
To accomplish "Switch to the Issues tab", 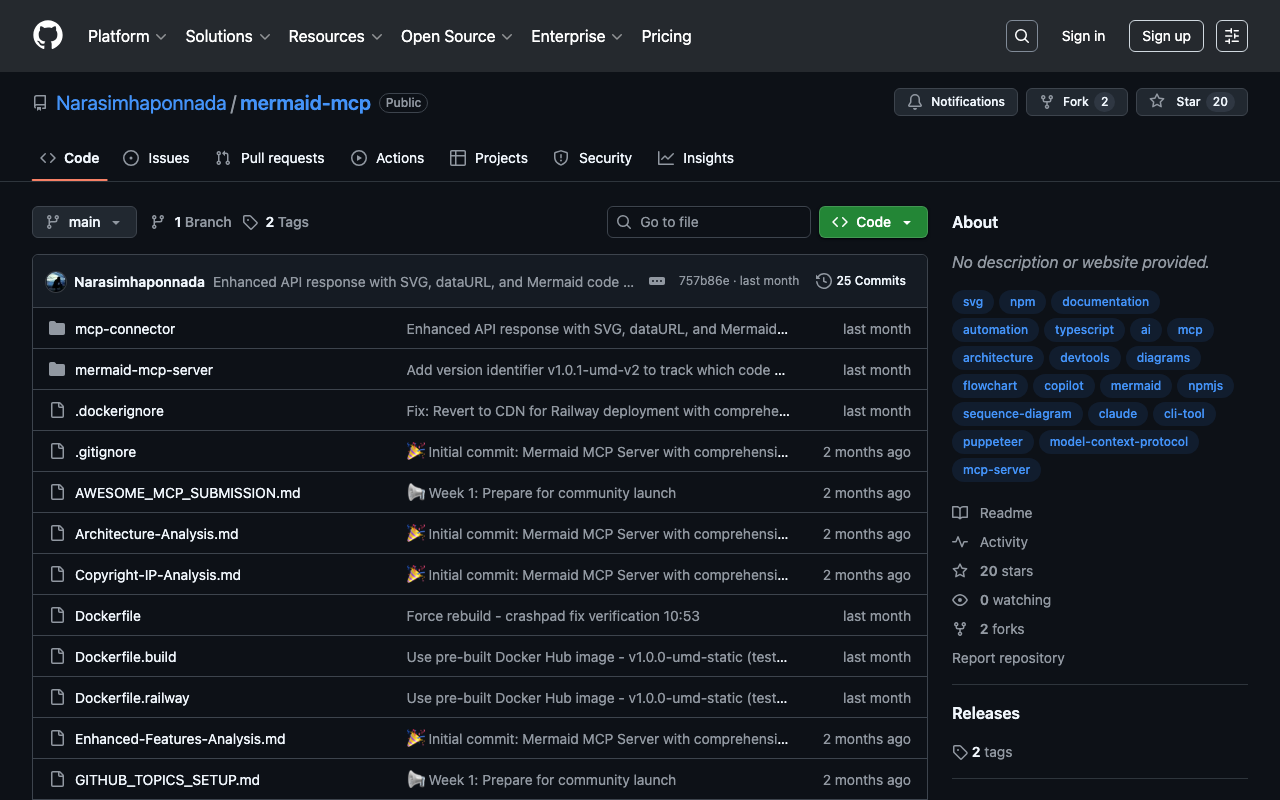I will [156, 158].
